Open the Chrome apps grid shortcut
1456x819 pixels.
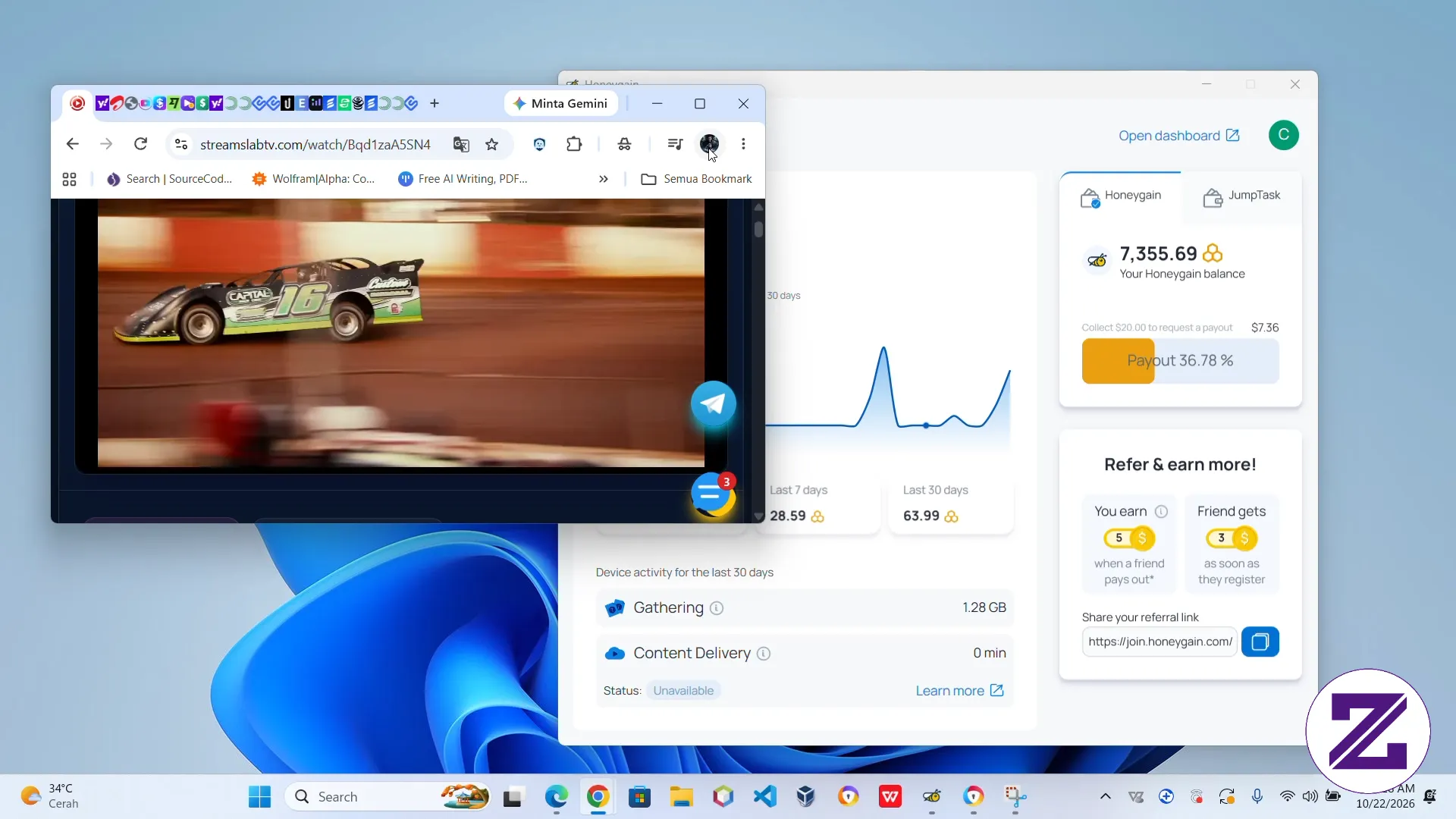tap(69, 179)
